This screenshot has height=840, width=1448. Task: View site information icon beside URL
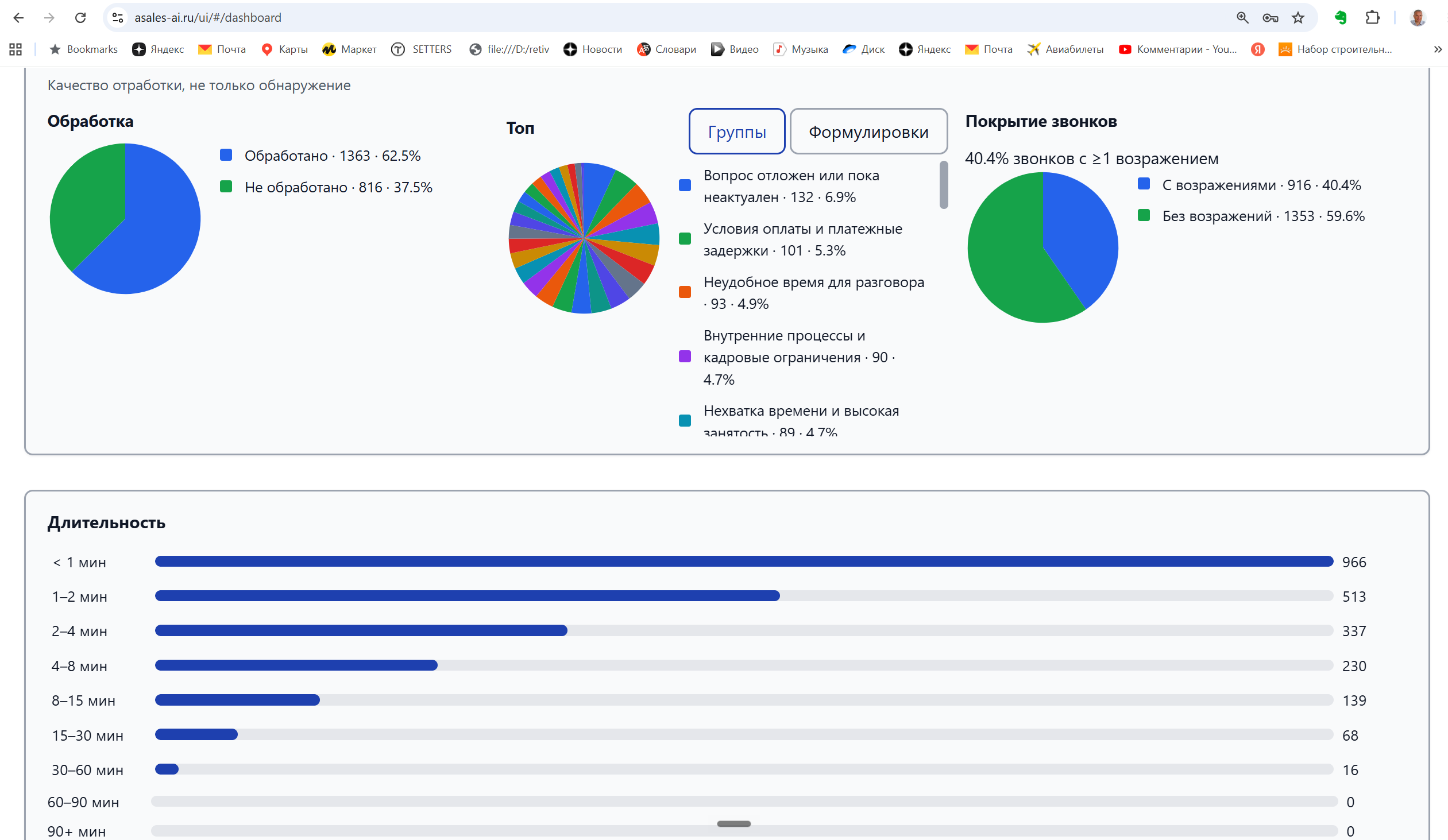[x=118, y=18]
